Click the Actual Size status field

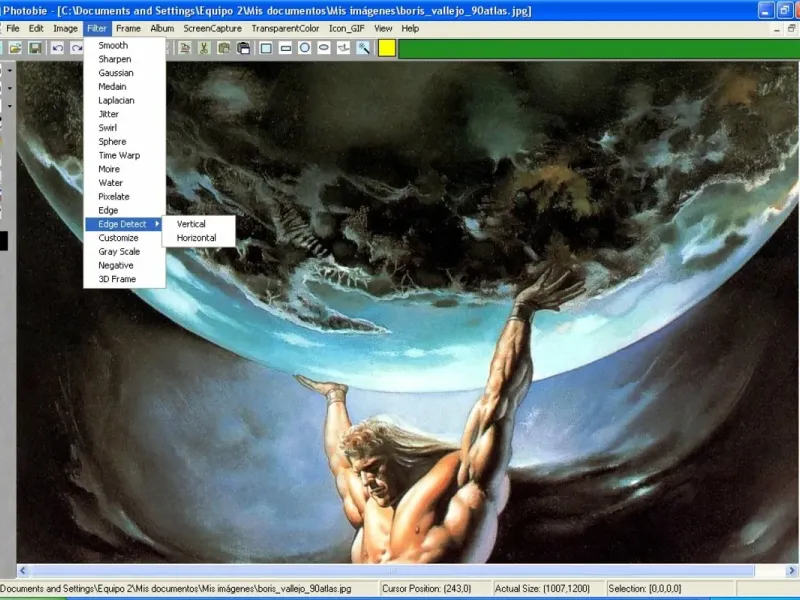pyautogui.click(x=548, y=589)
